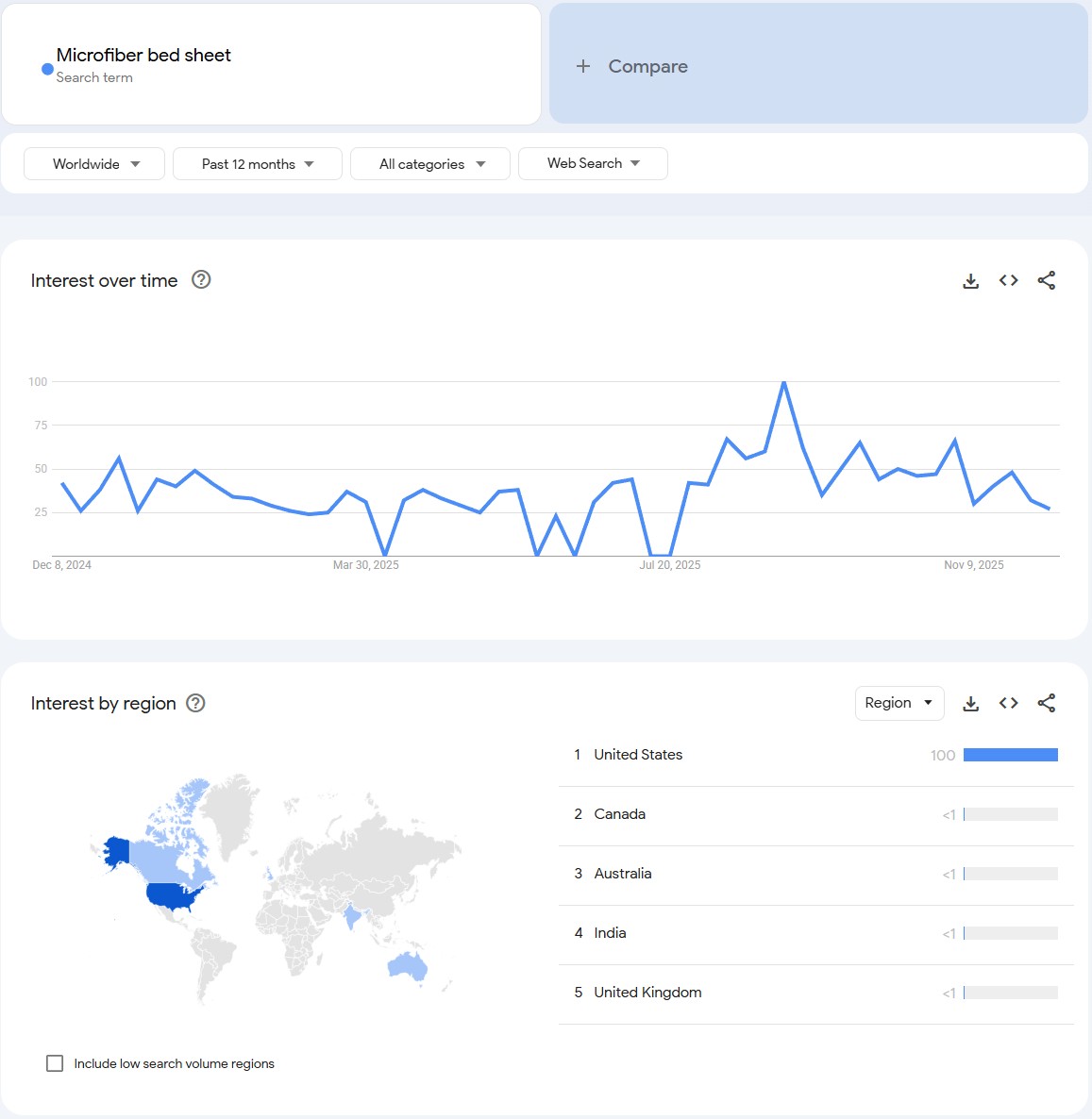Change the Web Search type filter
This screenshot has height=1119, width=1092.
593,163
